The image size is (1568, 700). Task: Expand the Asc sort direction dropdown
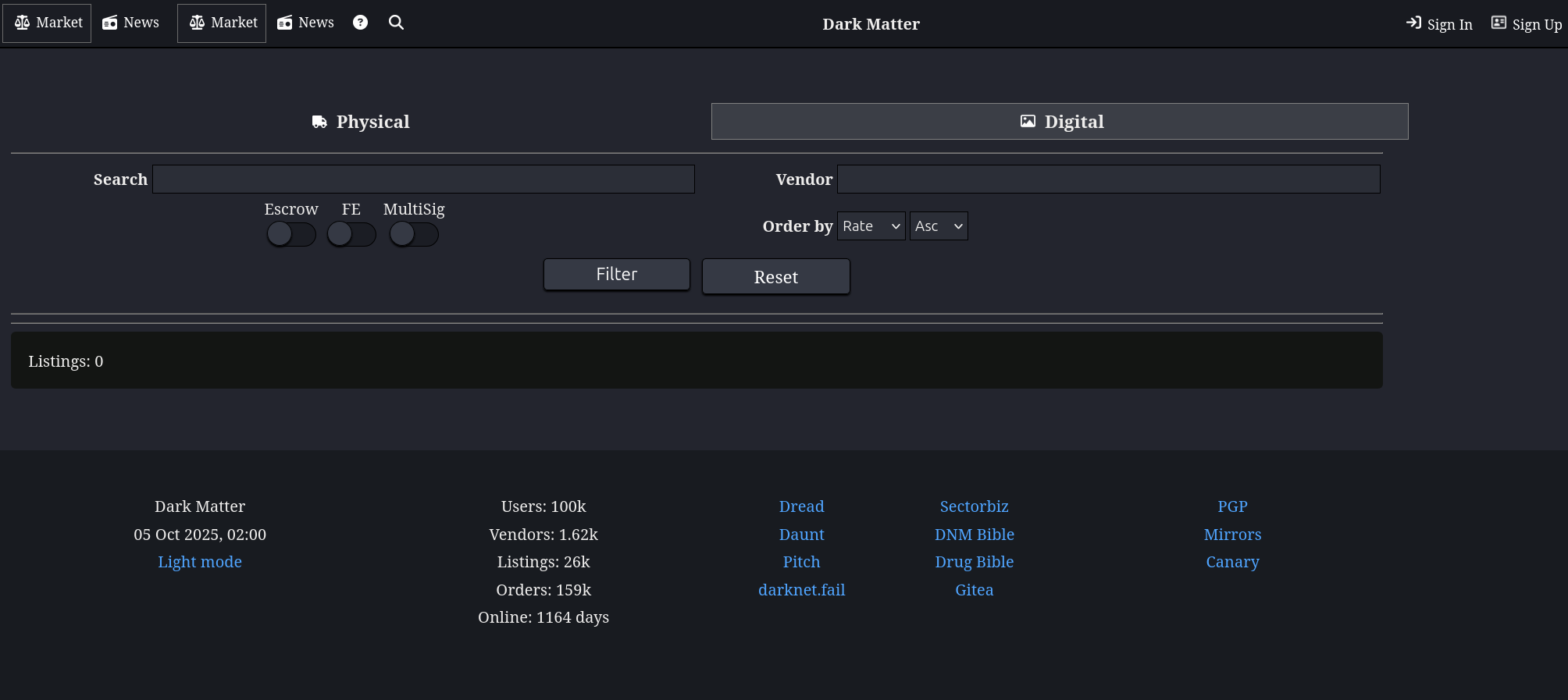(x=938, y=226)
